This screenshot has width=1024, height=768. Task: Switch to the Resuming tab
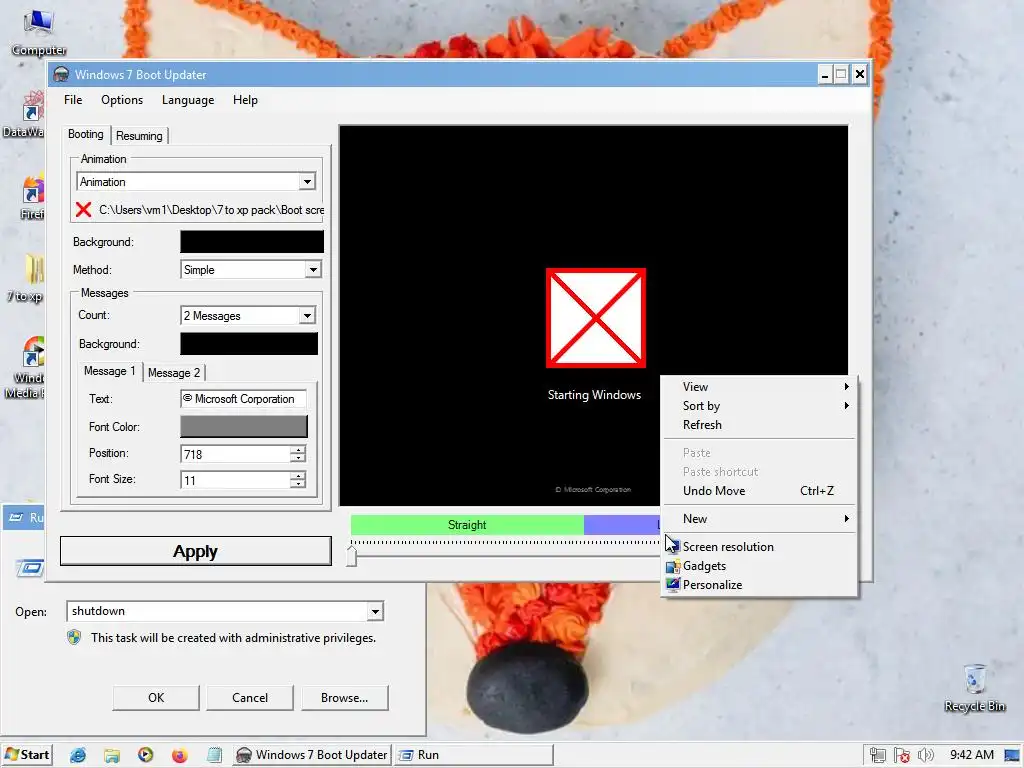pyautogui.click(x=139, y=136)
